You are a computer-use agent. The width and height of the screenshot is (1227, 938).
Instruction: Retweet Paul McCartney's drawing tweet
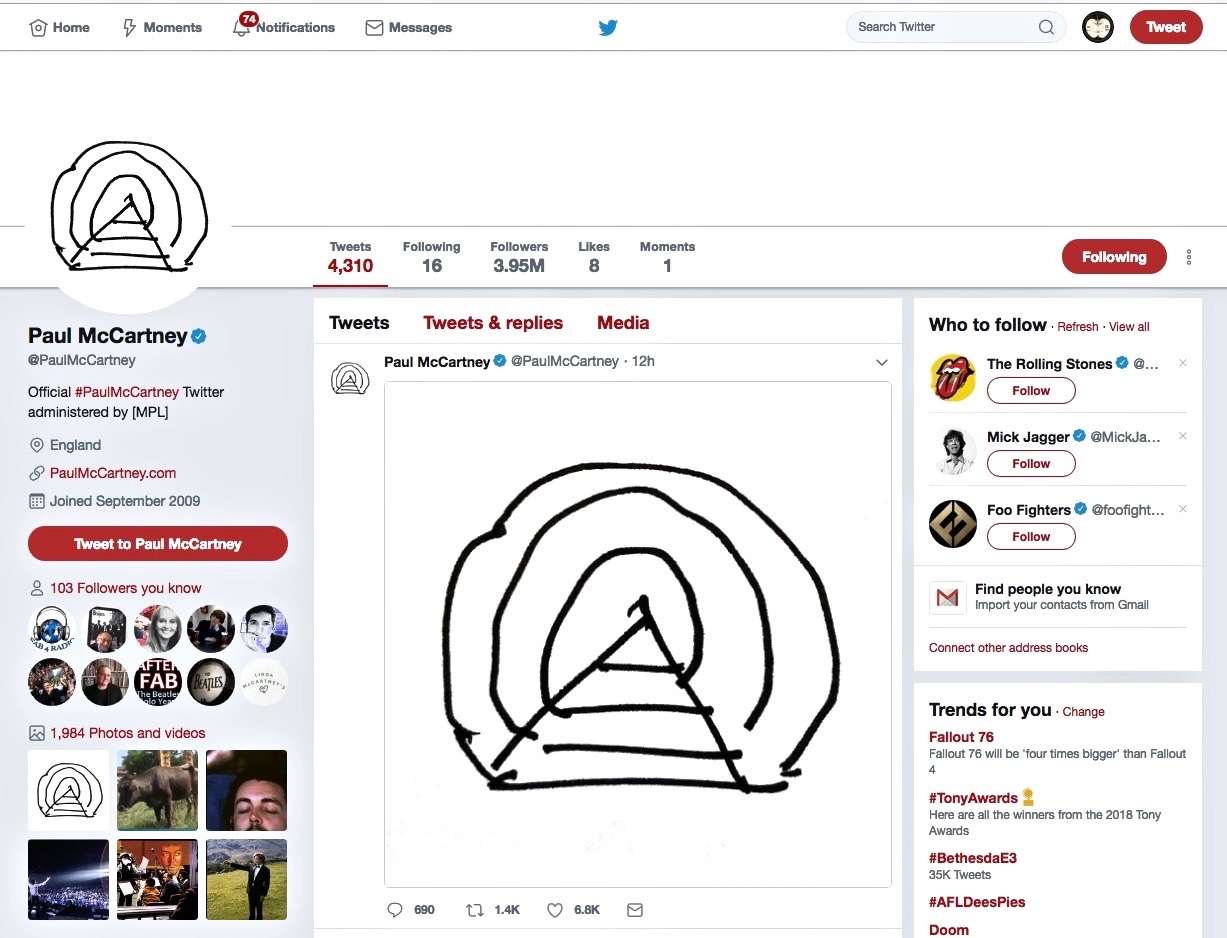(475, 910)
